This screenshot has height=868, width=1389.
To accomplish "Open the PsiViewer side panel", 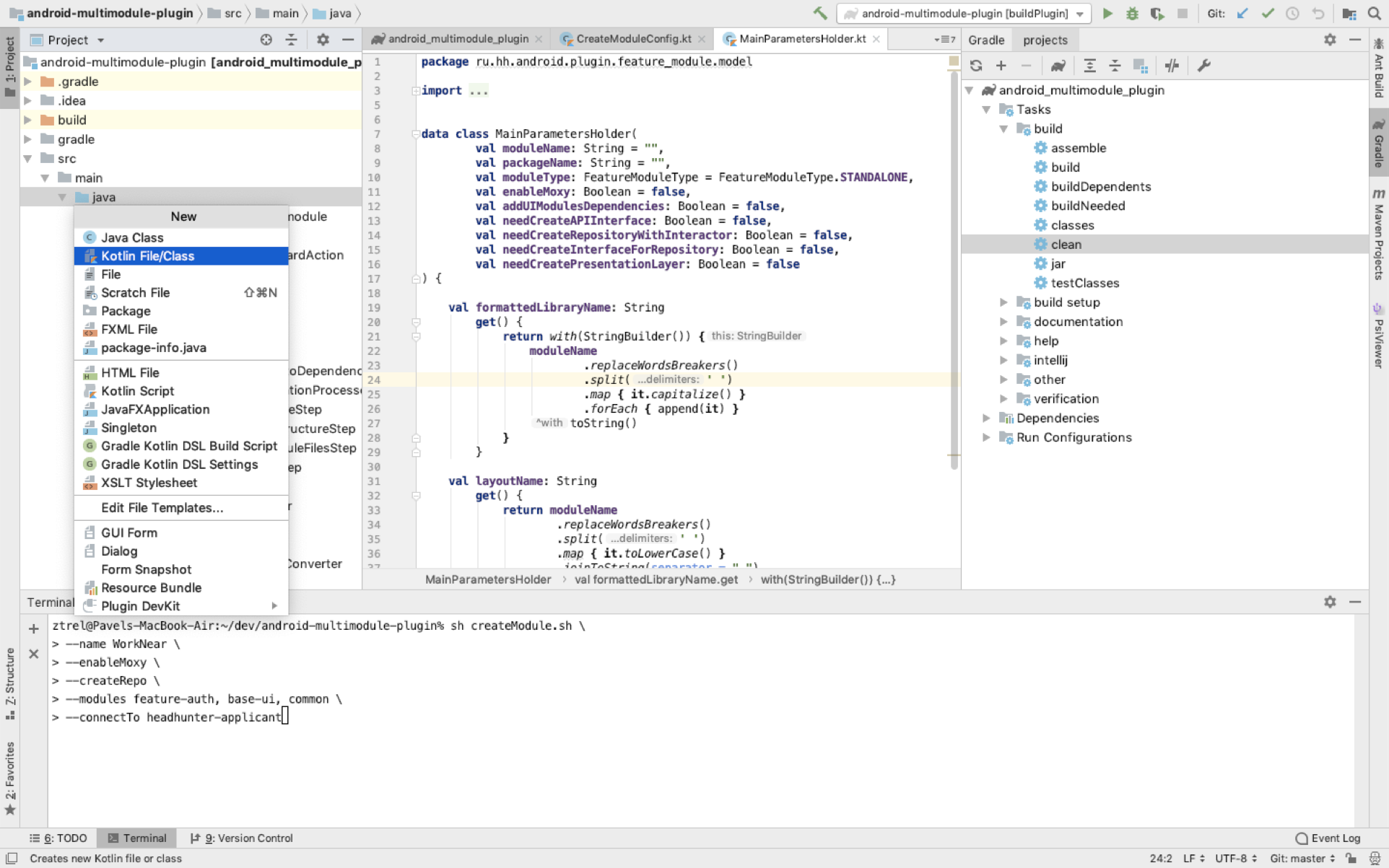I will pos(1378,336).
